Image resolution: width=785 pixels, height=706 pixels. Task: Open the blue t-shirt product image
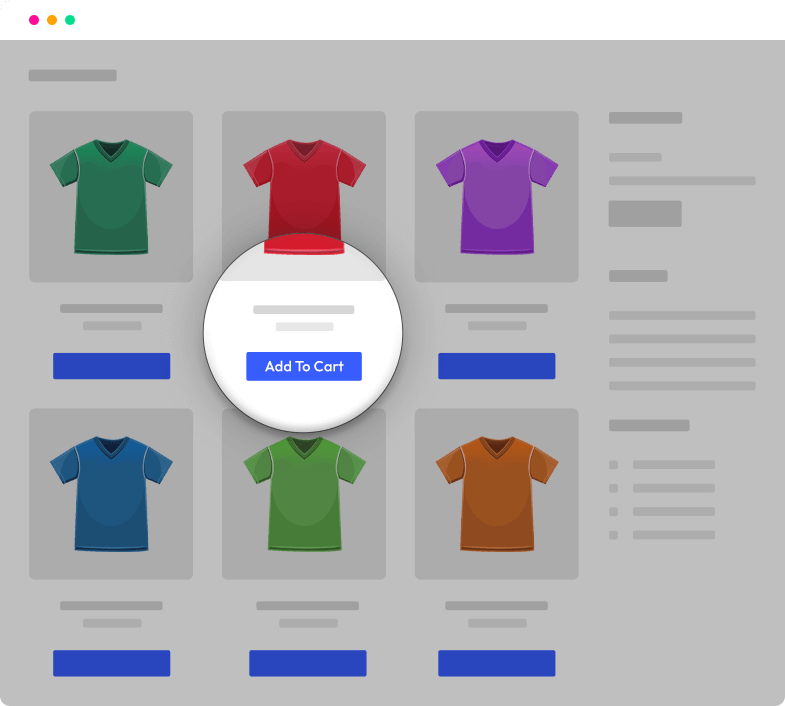pyautogui.click(x=111, y=494)
